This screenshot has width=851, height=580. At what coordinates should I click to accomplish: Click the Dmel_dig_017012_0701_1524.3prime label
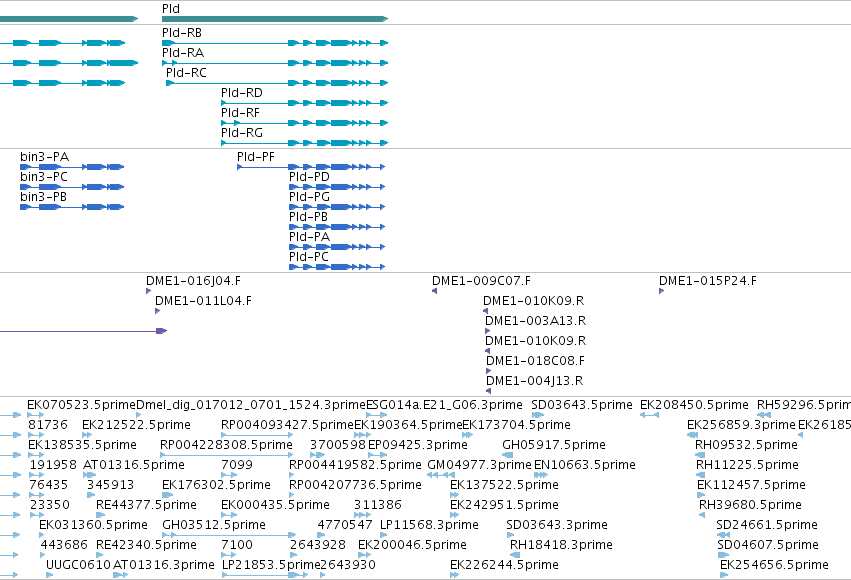251,405
